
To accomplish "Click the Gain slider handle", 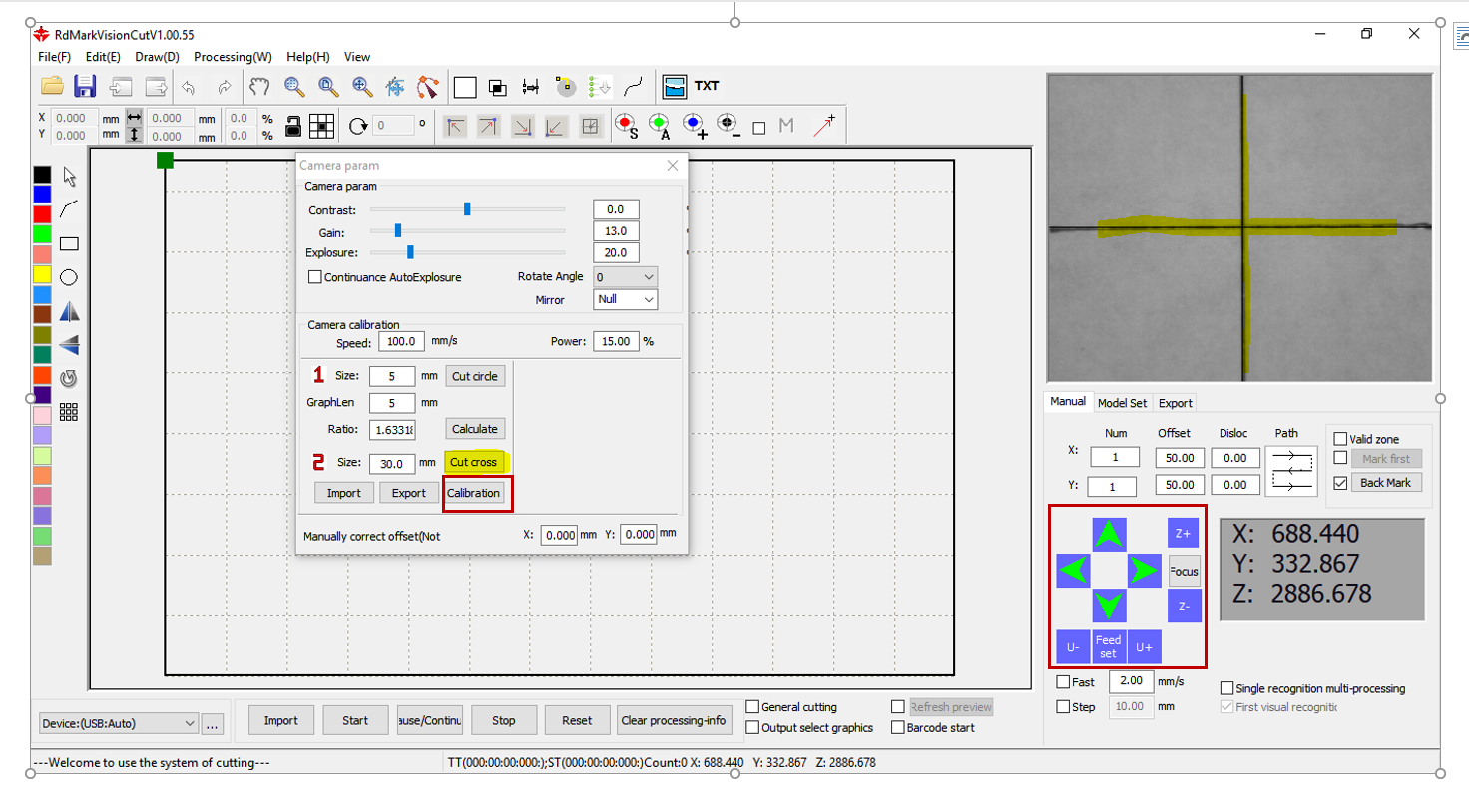I will pos(398,231).
